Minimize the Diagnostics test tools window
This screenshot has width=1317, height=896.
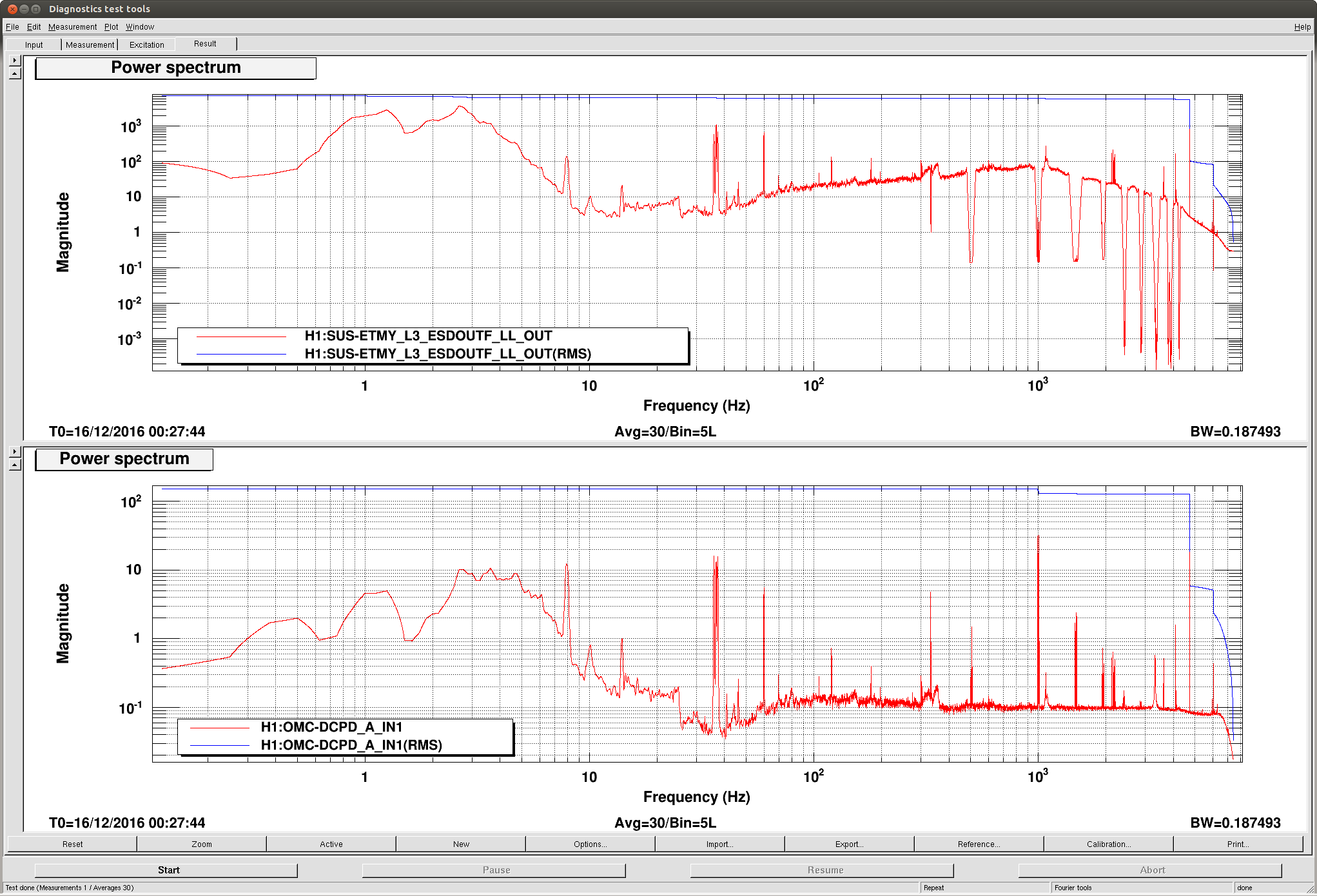pyautogui.click(x=24, y=9)
